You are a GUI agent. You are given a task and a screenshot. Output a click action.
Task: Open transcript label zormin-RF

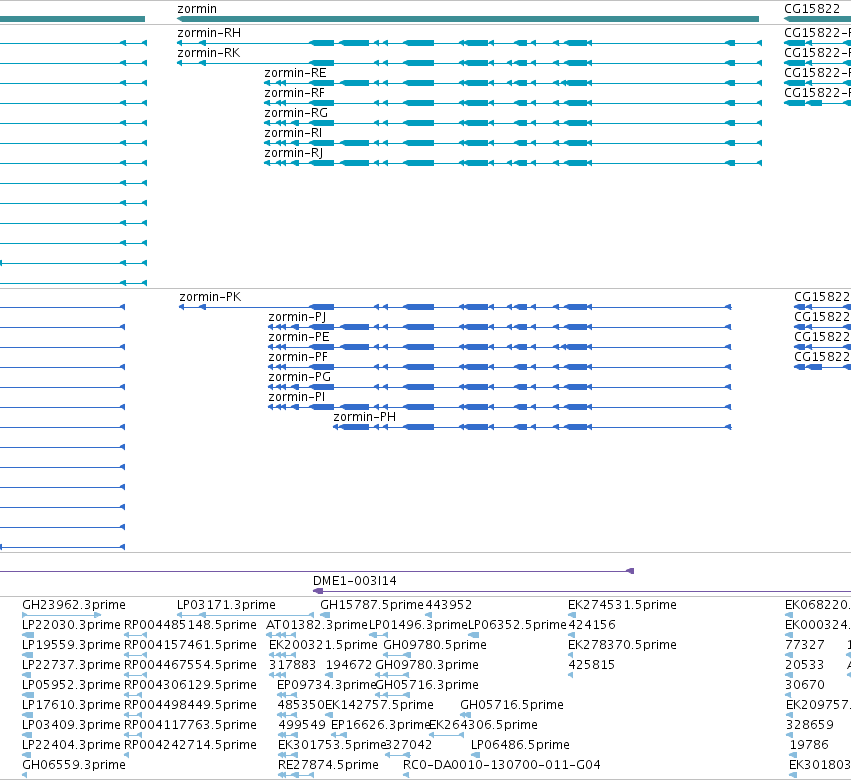(x=294, y=93)
